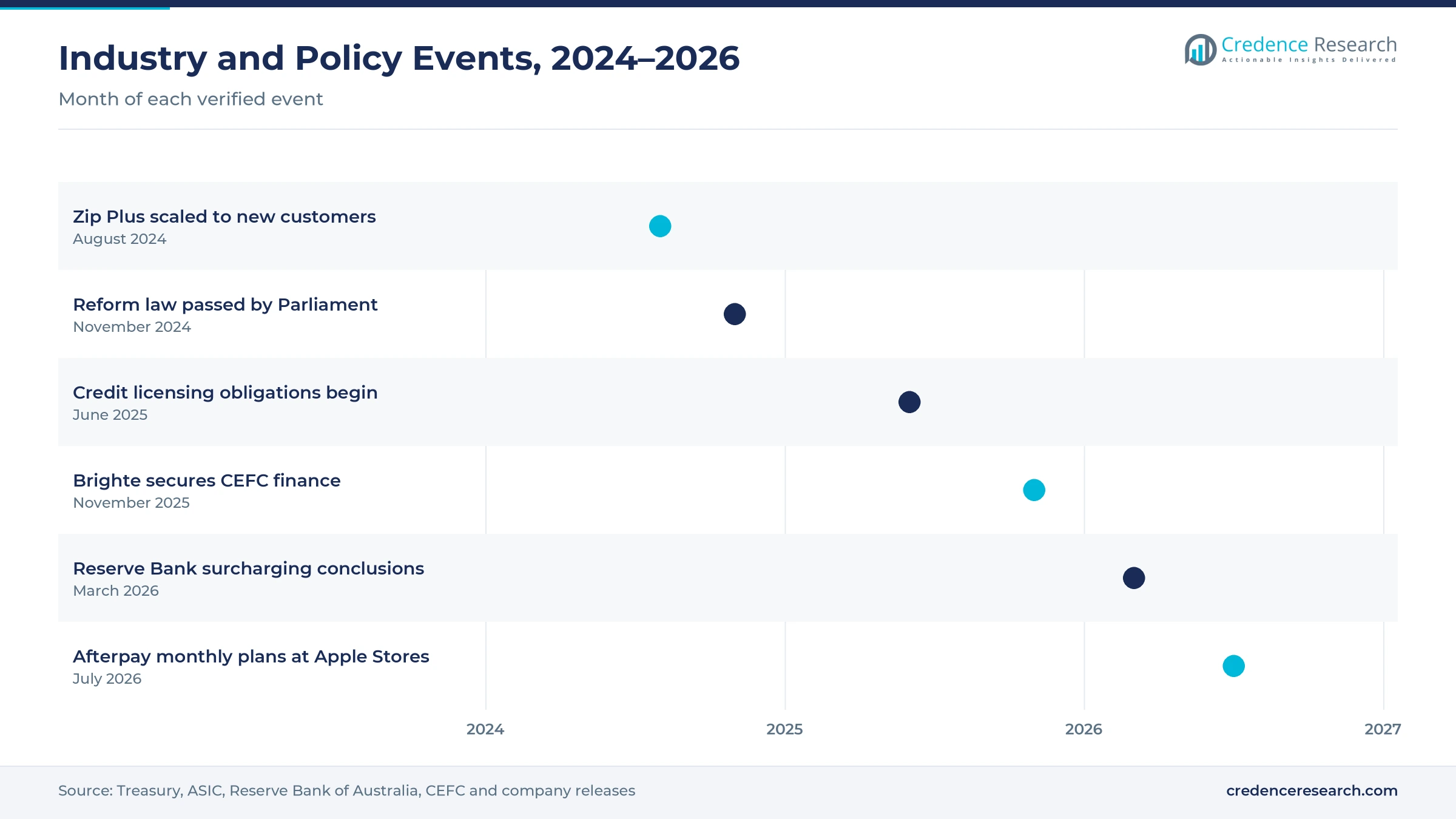This screenshot has height=819, width=1456.
Task: Click the 'August 2024' date text
Action: [x=120, y=239]
